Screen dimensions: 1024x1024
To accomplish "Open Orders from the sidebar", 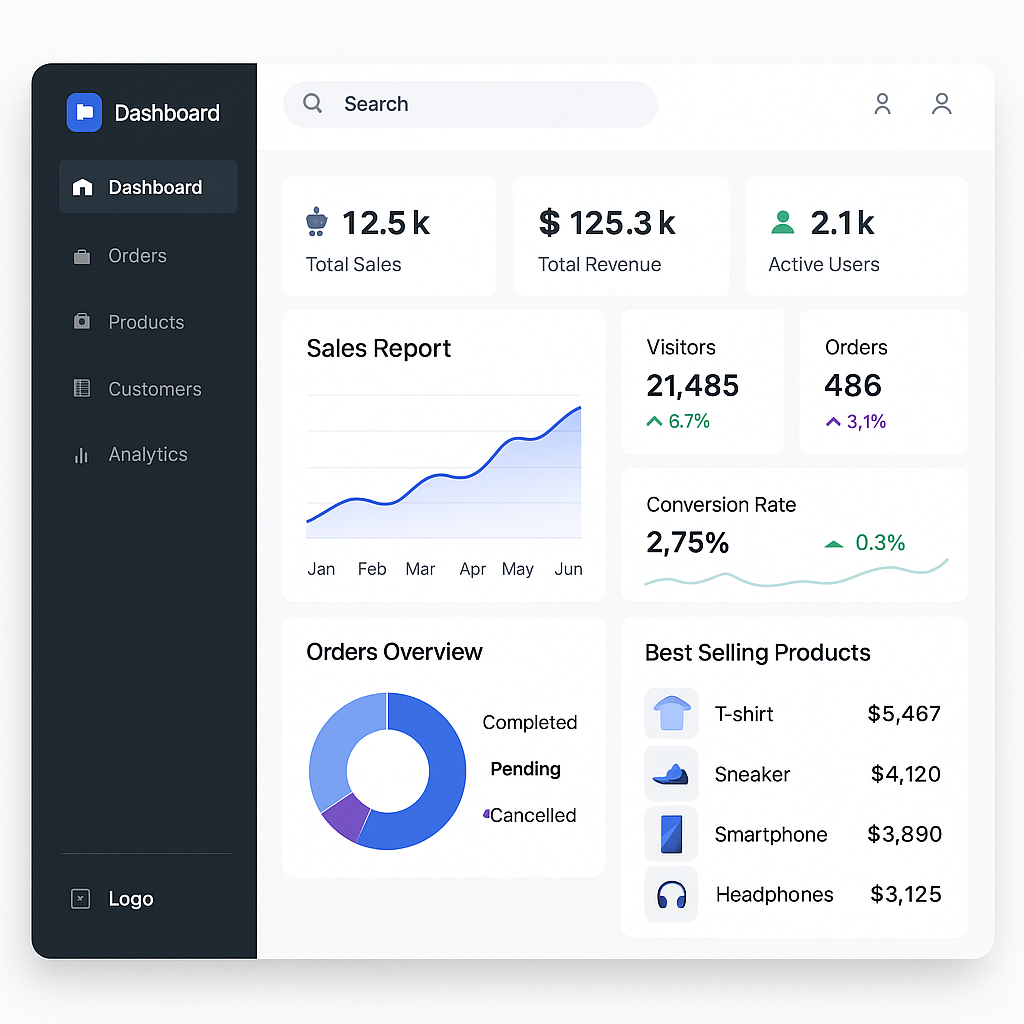I will coord(137,256).
